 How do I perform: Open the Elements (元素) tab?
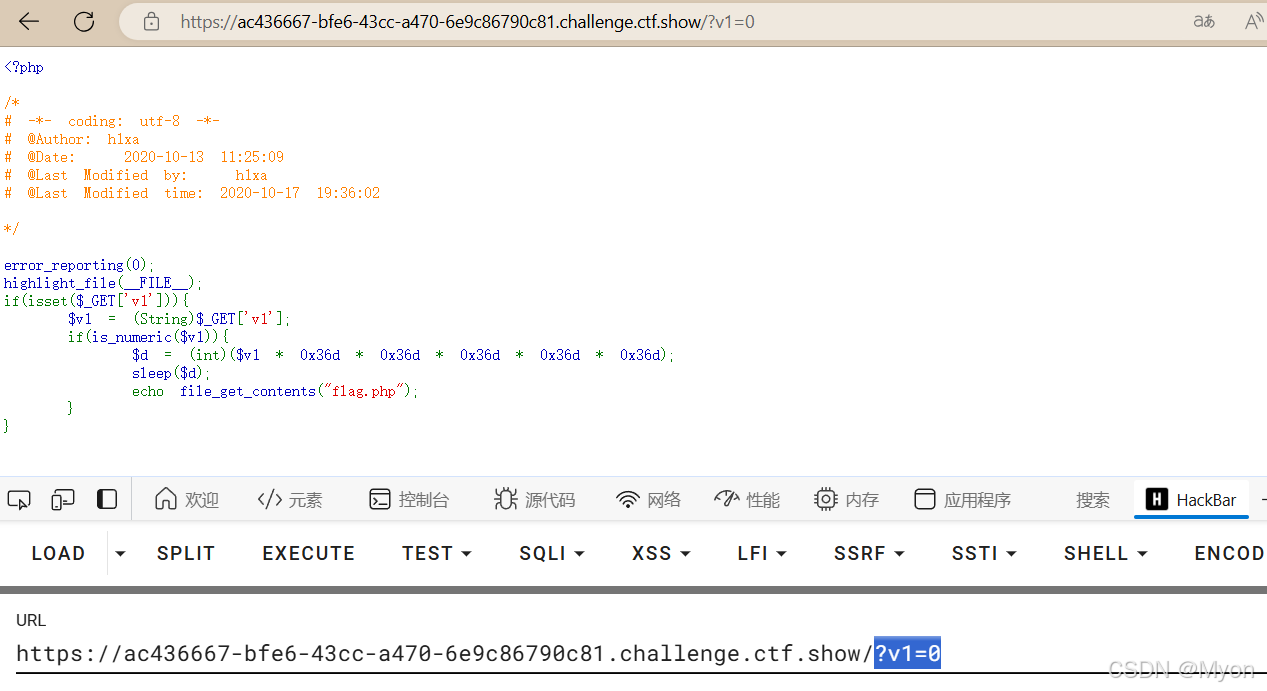pos(290,500)
